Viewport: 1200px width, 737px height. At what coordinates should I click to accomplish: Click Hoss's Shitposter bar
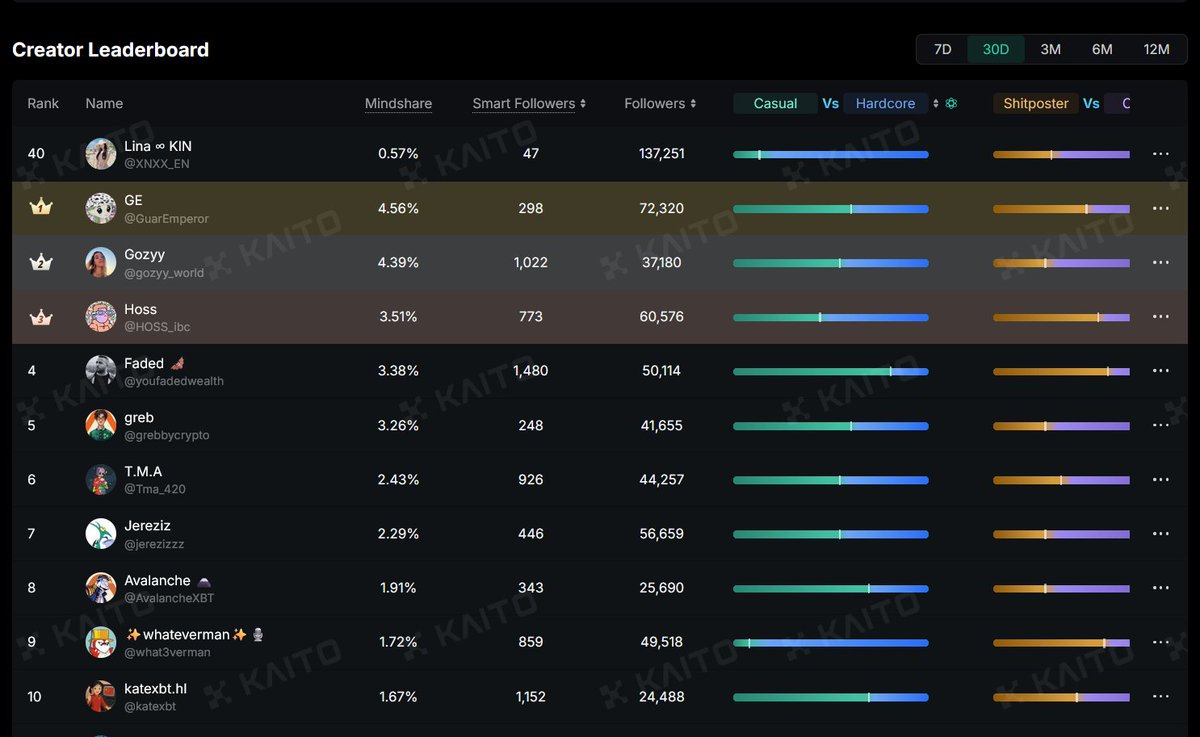point(1061,317)
